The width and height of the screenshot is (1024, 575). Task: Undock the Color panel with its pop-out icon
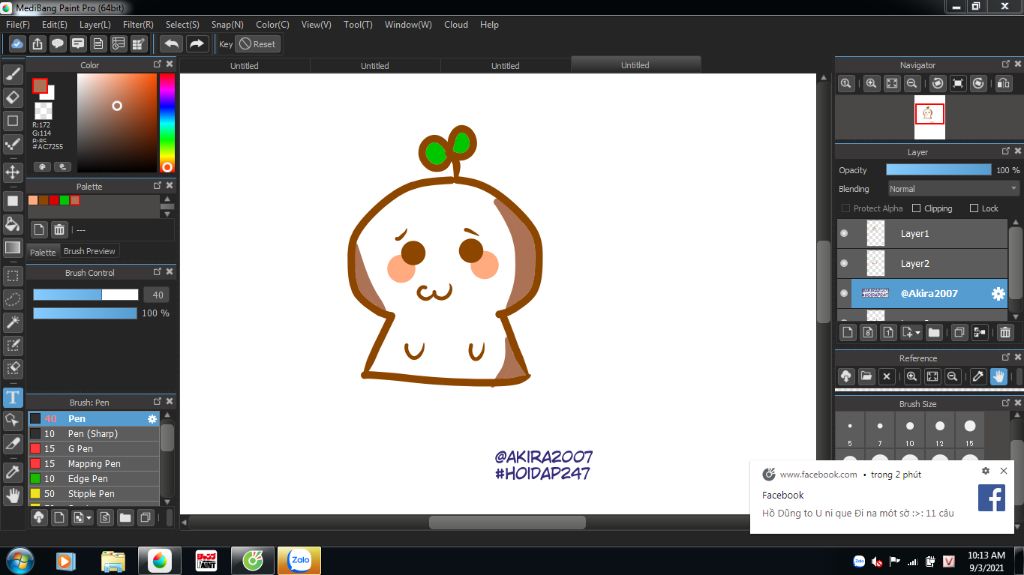point(157,64)
